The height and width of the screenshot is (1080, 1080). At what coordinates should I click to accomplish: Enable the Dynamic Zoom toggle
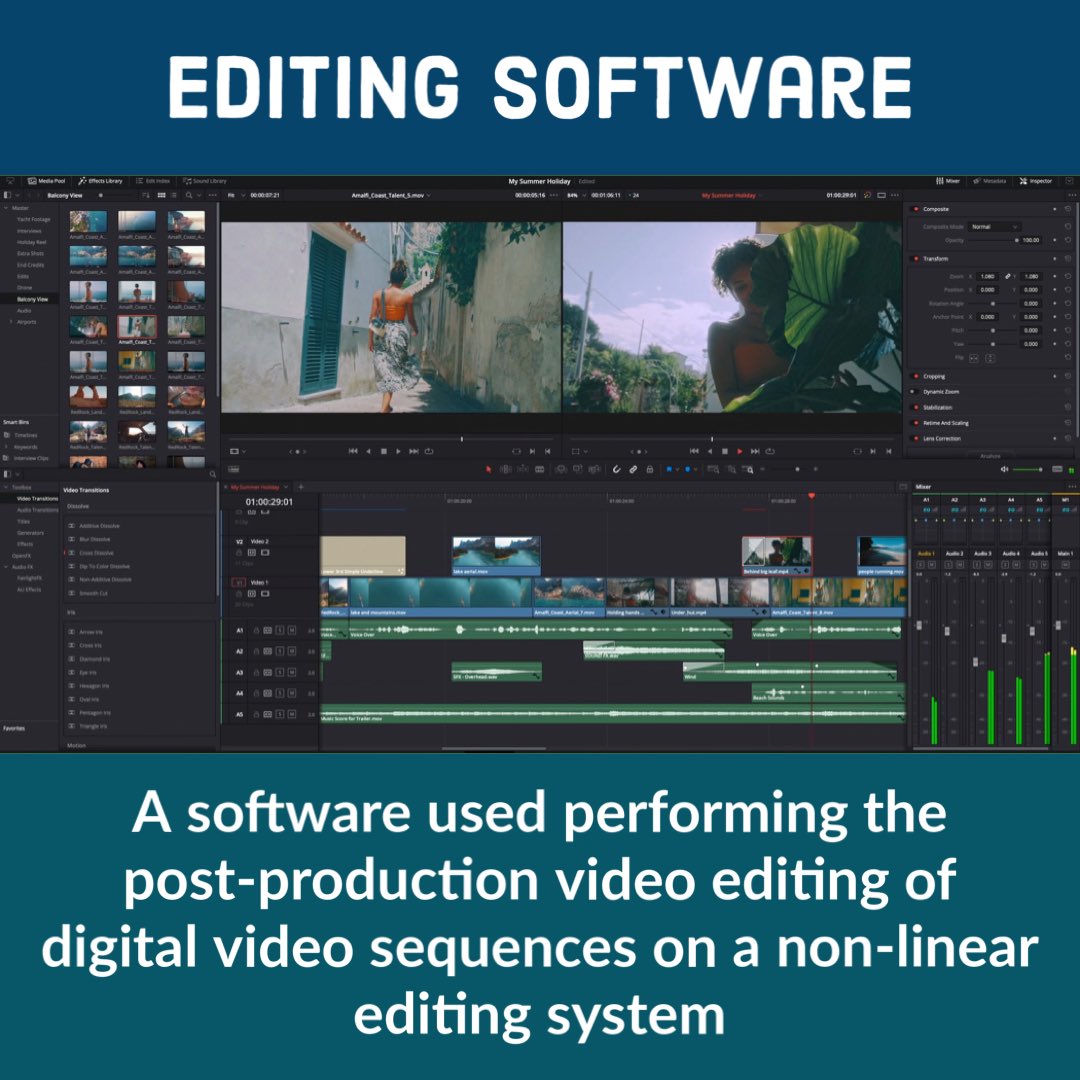(x=914, y=391)
